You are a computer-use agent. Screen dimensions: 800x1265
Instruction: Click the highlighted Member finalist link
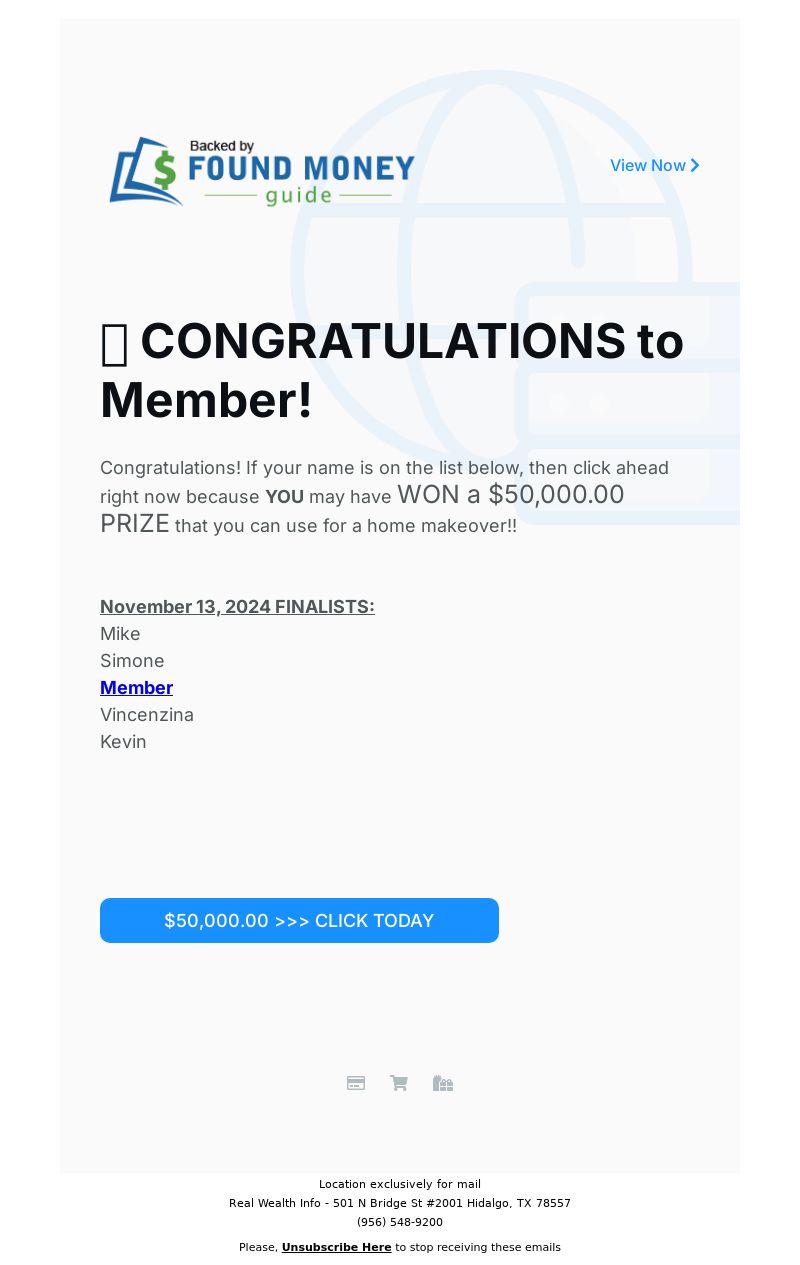pos(136,688)
